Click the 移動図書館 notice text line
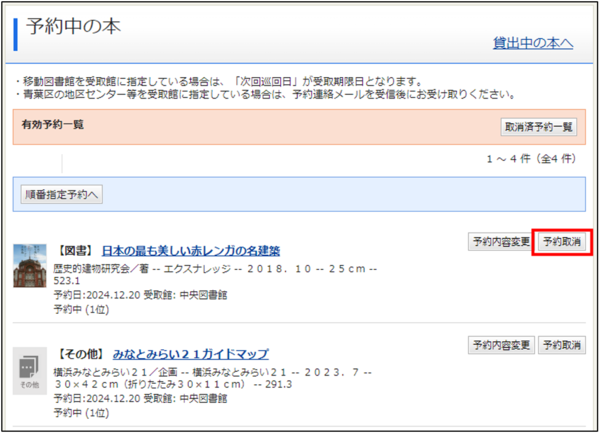600x433 pixels. click(x=218, y=81)
